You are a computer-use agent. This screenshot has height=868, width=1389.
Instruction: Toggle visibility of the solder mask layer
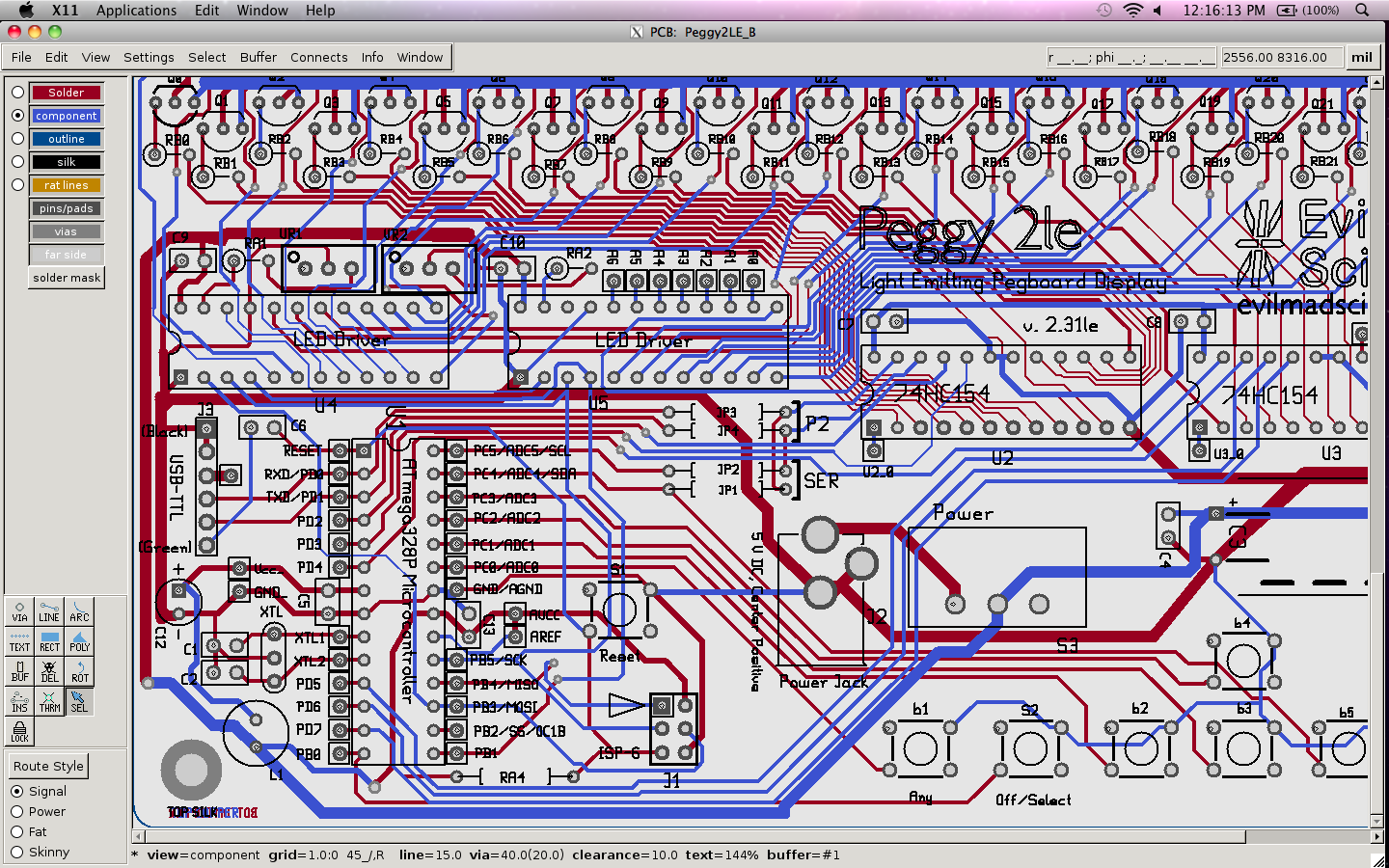66,277
